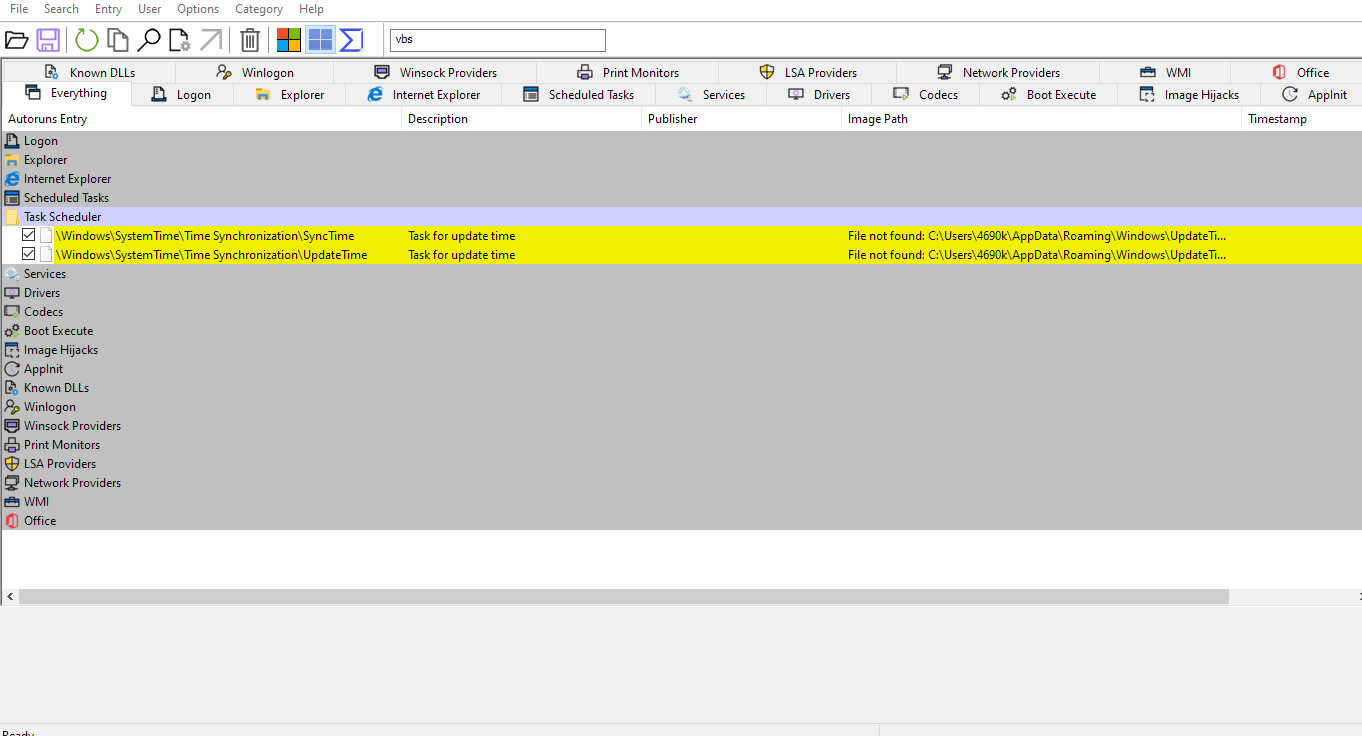
Task: Switch to the WMI tab
Action: pos(1165,72)
